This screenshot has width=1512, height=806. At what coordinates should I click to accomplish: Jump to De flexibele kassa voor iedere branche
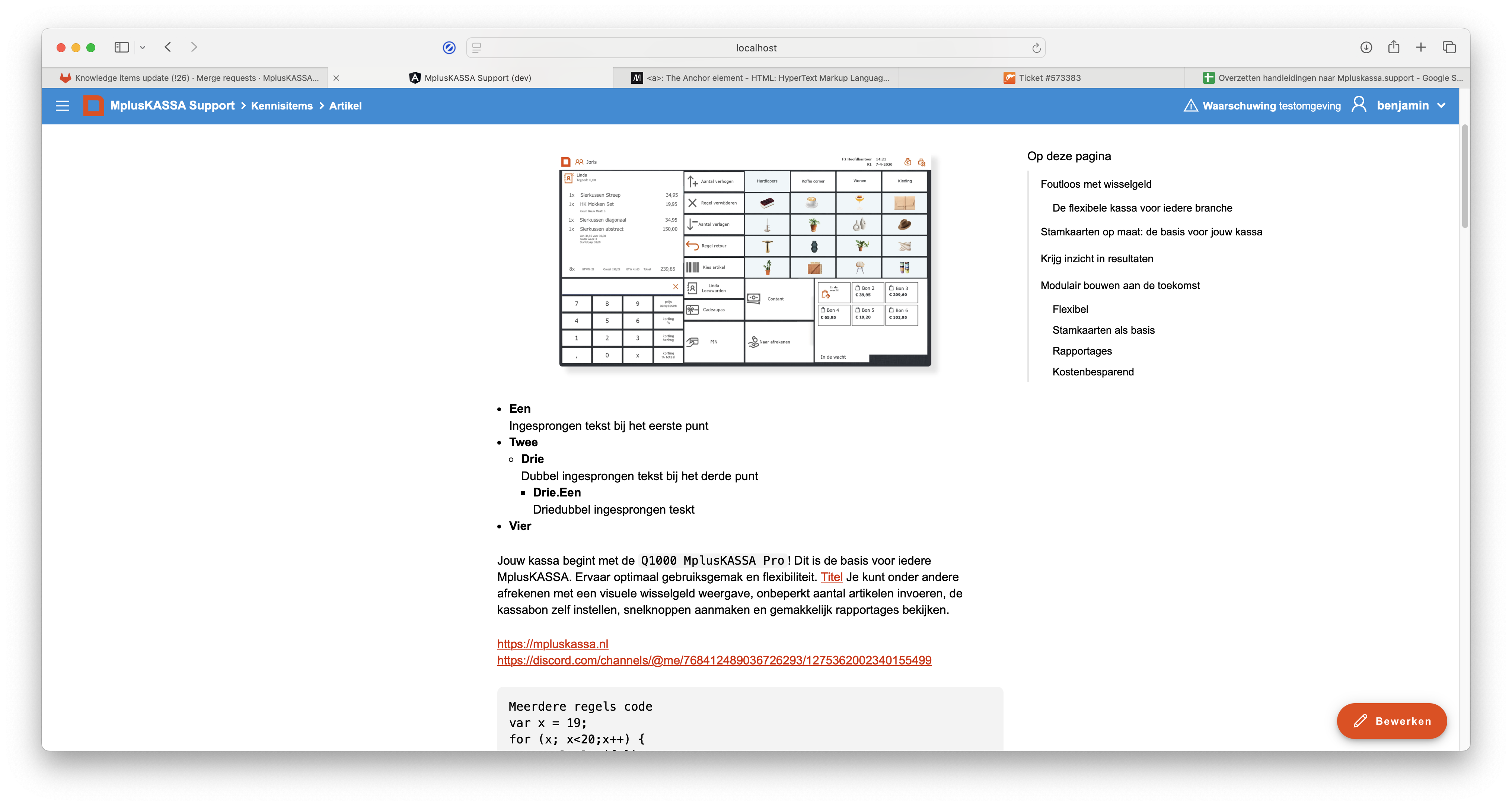click(1142, 208)
